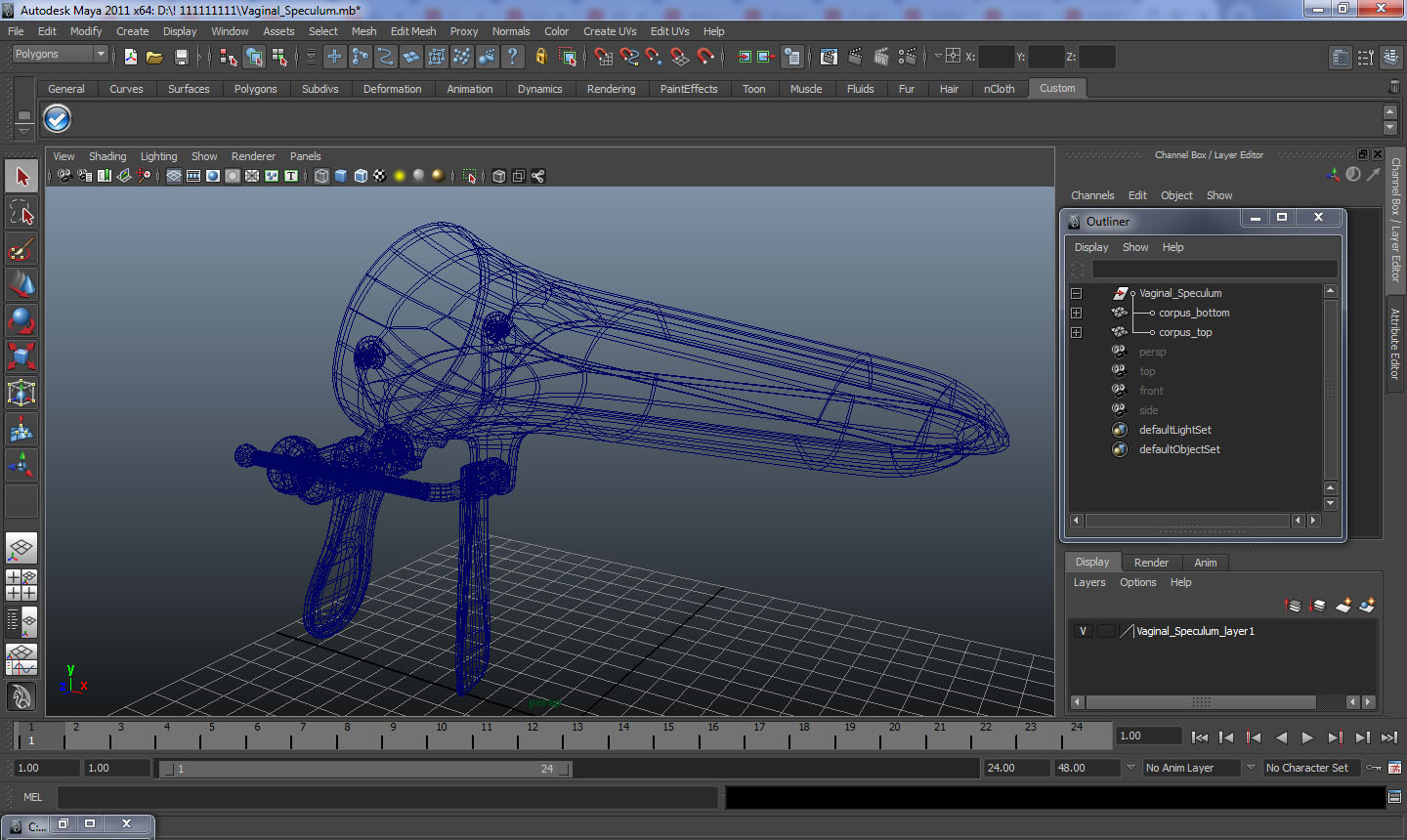Open the Create UVs menu
Viewport: 1407px width, 840px height.
click(610, 31)
